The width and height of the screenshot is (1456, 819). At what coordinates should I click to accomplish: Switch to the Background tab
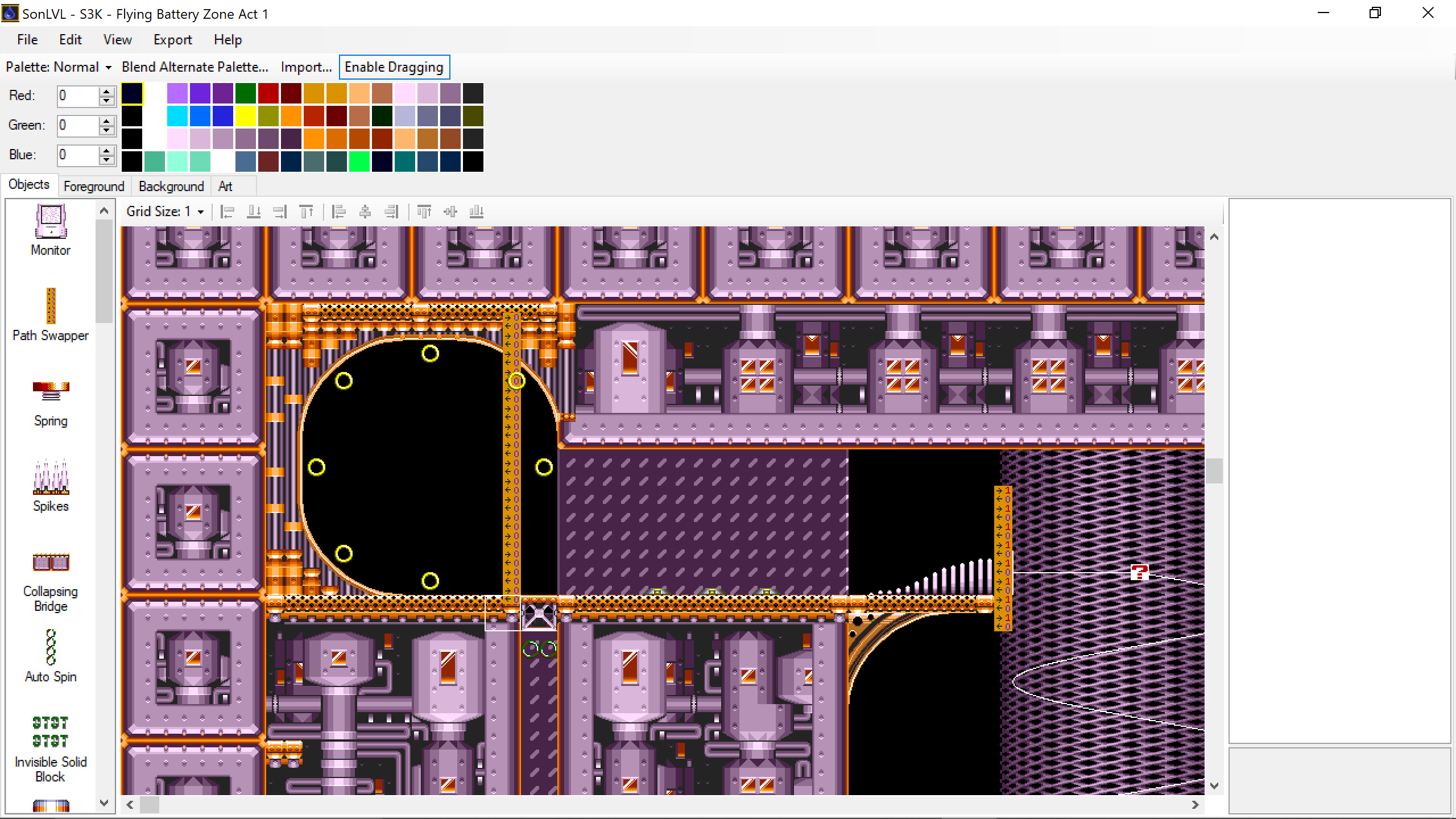(x=171, y=186)
